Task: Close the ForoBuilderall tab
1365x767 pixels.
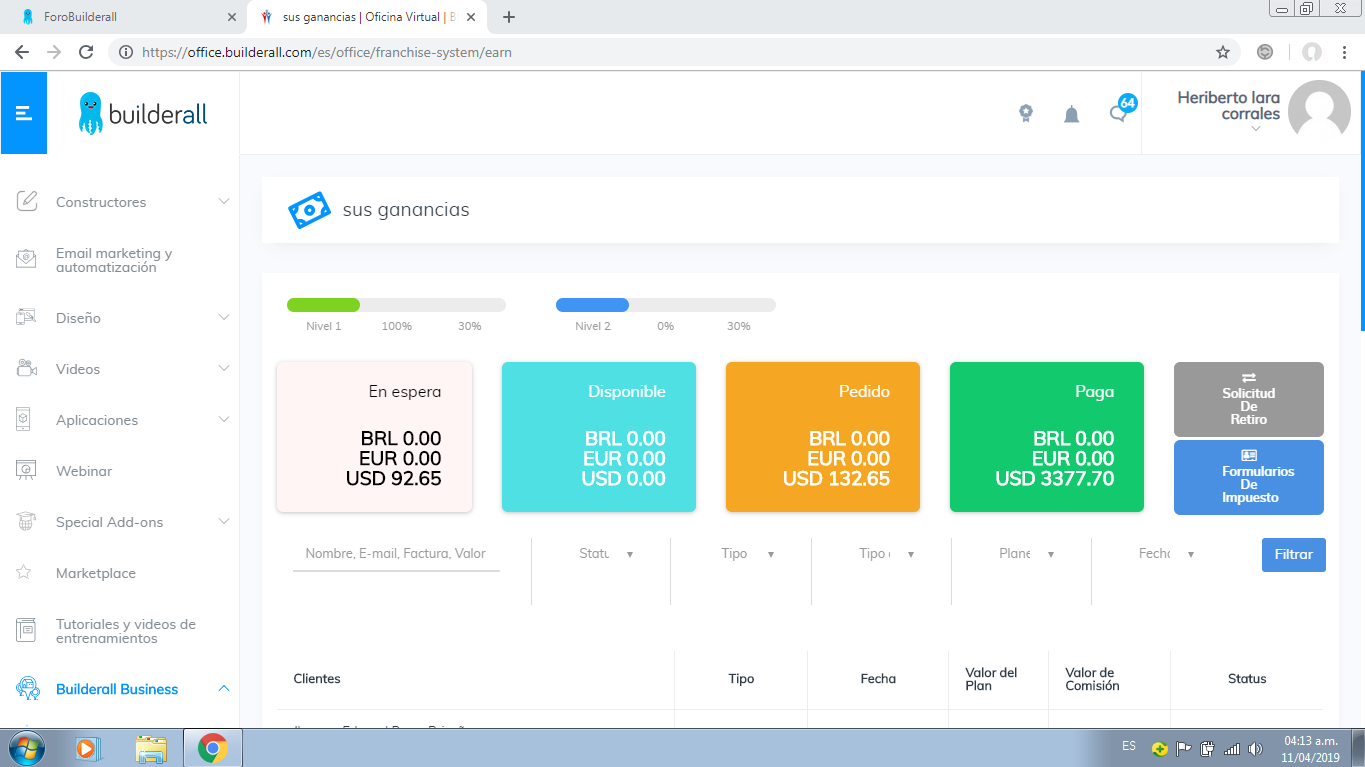Action: click(x=232, y=17)
